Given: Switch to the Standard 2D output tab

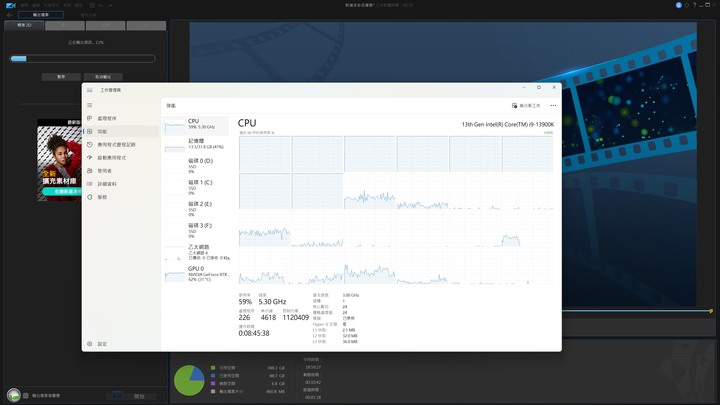Looking at the screenshot, I should pos(24,25).
